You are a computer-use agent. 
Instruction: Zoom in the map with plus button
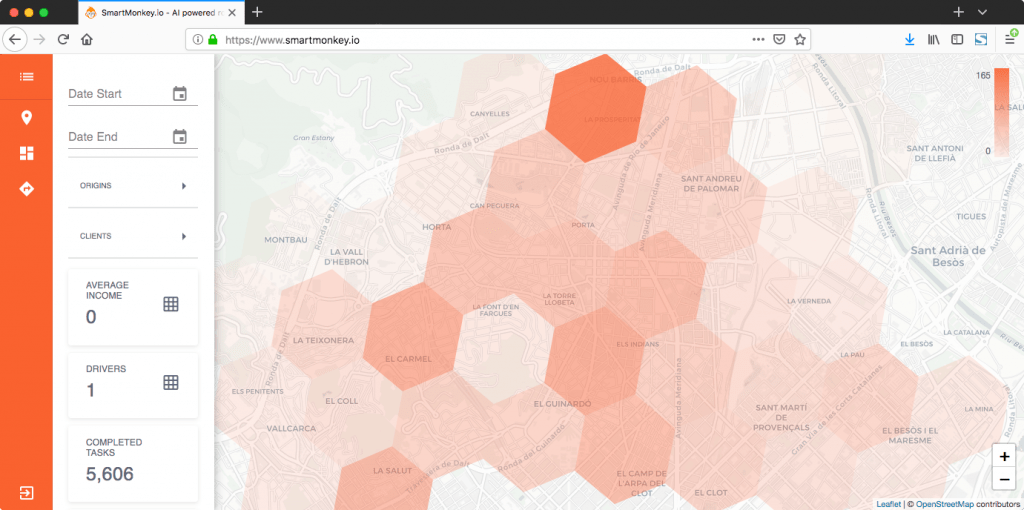pos(1004,456)
